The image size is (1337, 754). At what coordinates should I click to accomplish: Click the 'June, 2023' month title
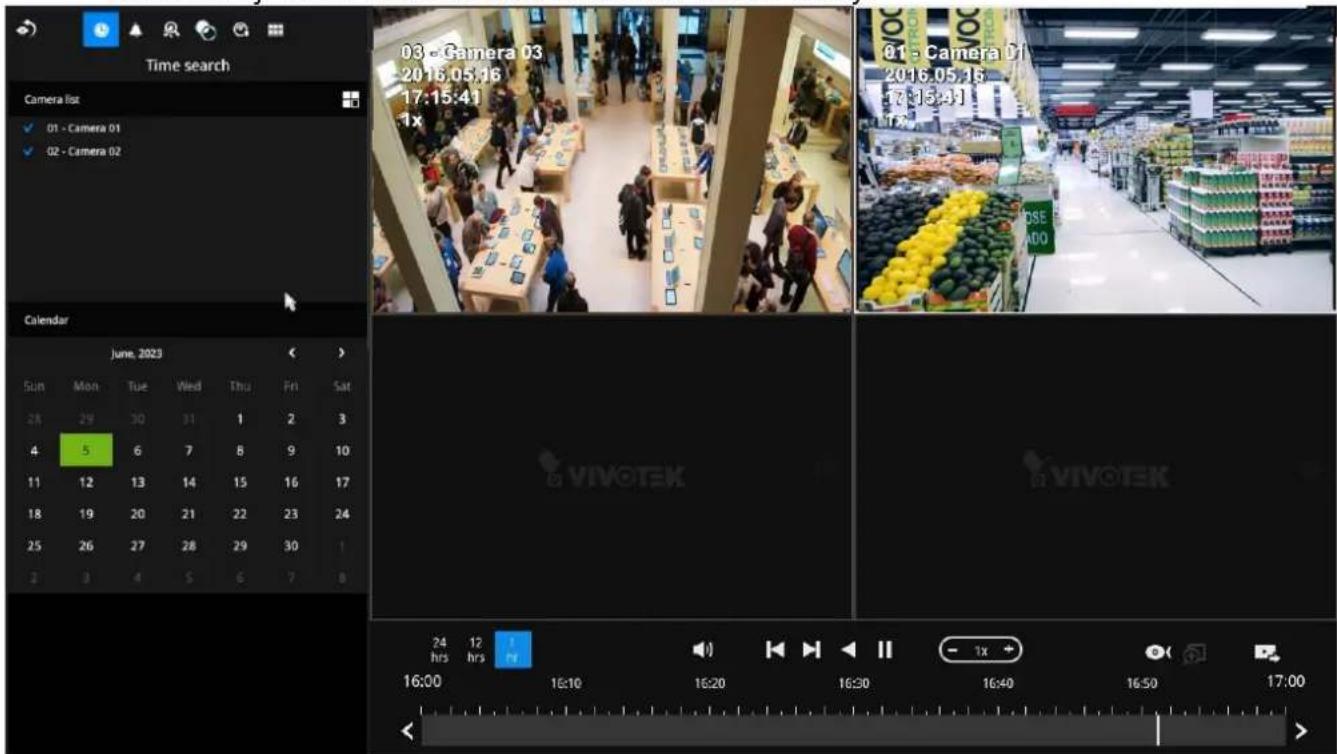click(x=137, y=353)
